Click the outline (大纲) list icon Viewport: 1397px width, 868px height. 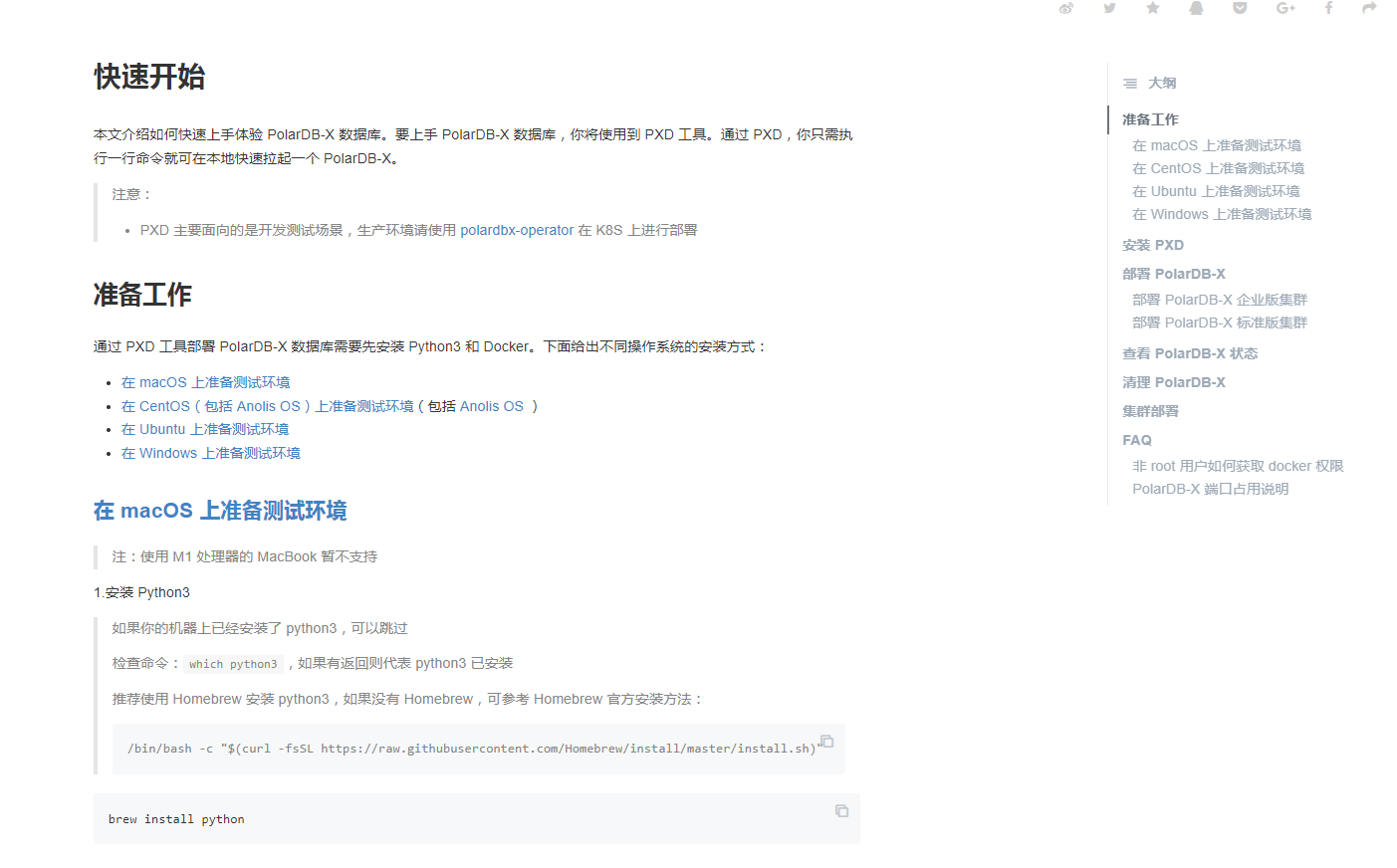click(x=1130, y=84)
